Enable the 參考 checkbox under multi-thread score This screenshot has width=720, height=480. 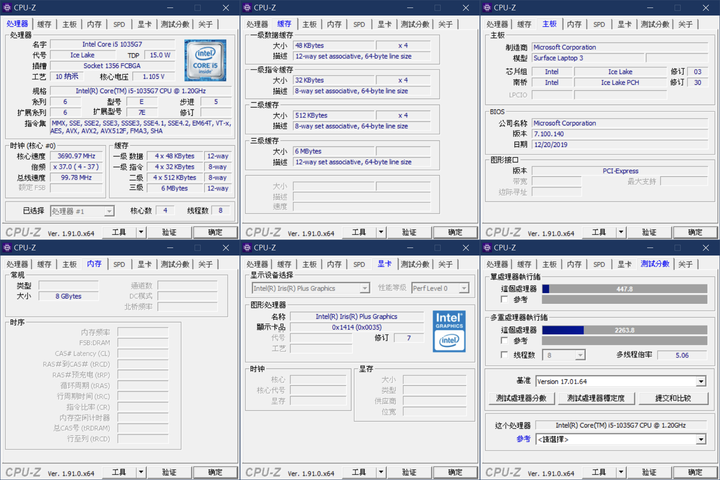point(504,341)
